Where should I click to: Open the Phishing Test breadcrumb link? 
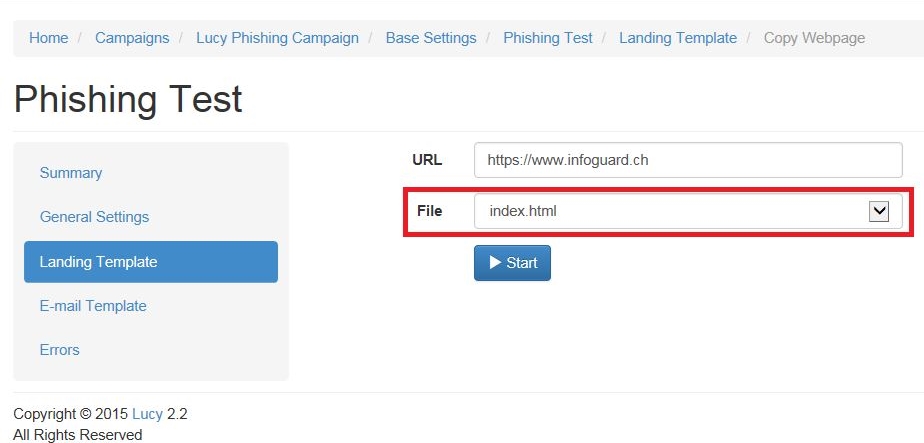click(547, 38)
